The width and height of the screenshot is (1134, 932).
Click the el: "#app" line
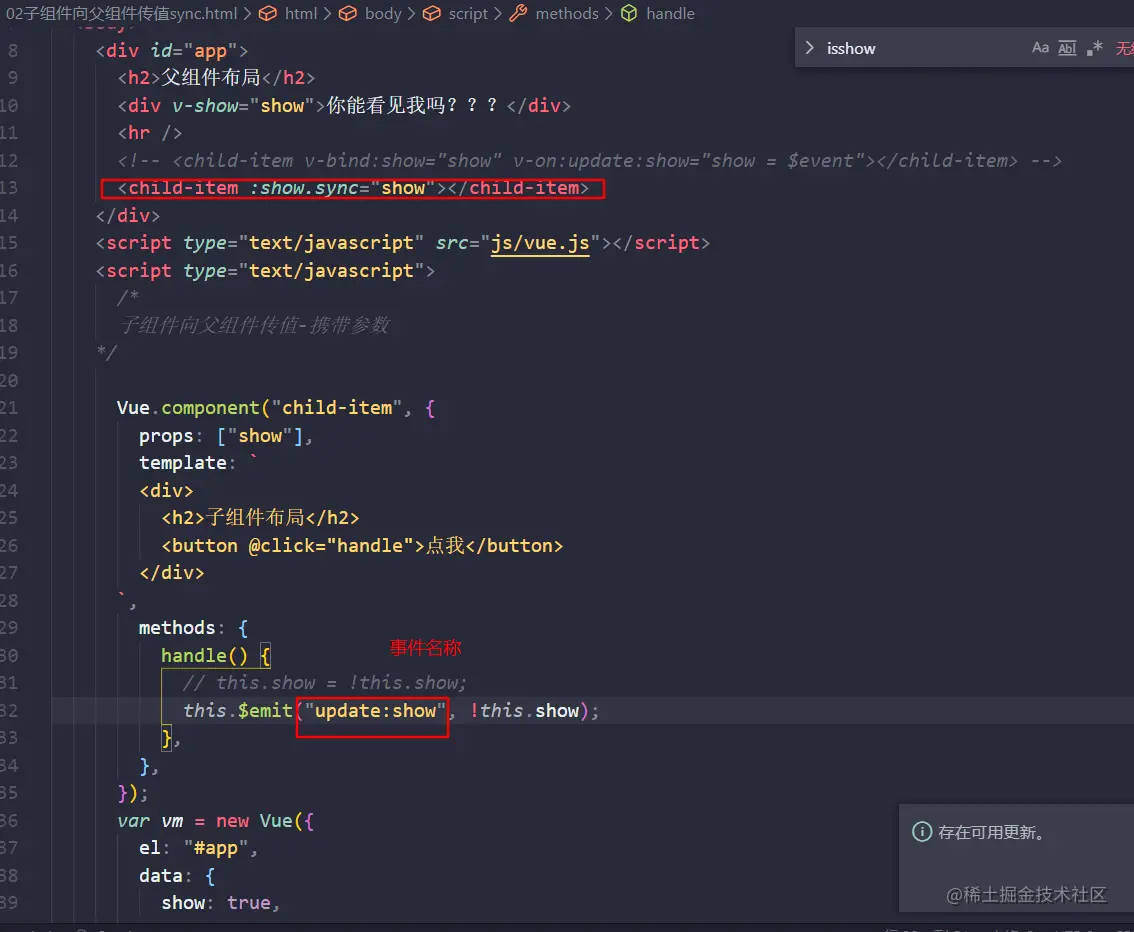pyautogui.click(x=198, y=847)
